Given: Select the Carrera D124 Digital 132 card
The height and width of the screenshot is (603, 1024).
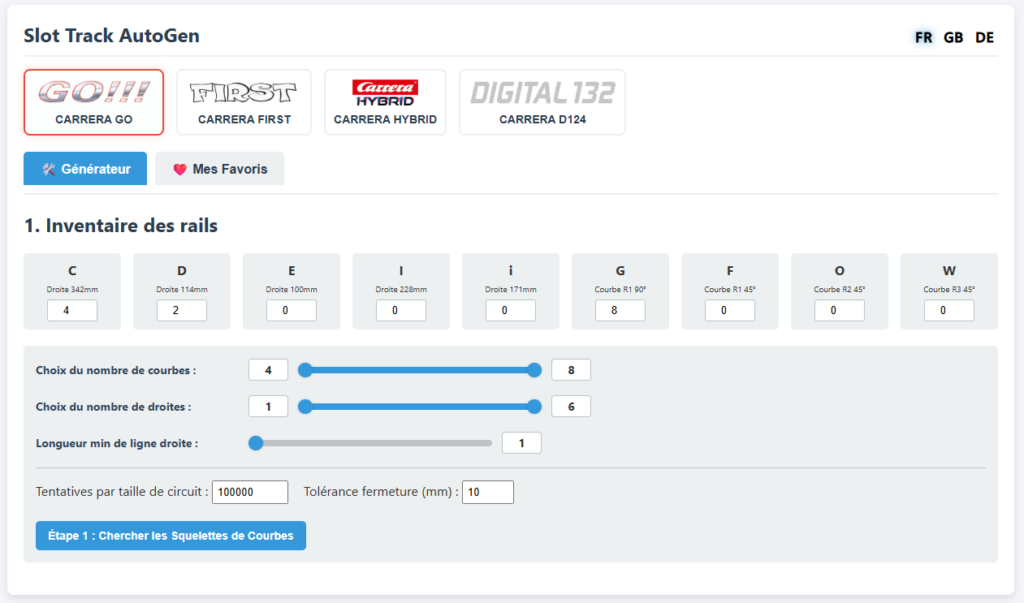Looking at the screenshot, I should click(x=542, y=103).
